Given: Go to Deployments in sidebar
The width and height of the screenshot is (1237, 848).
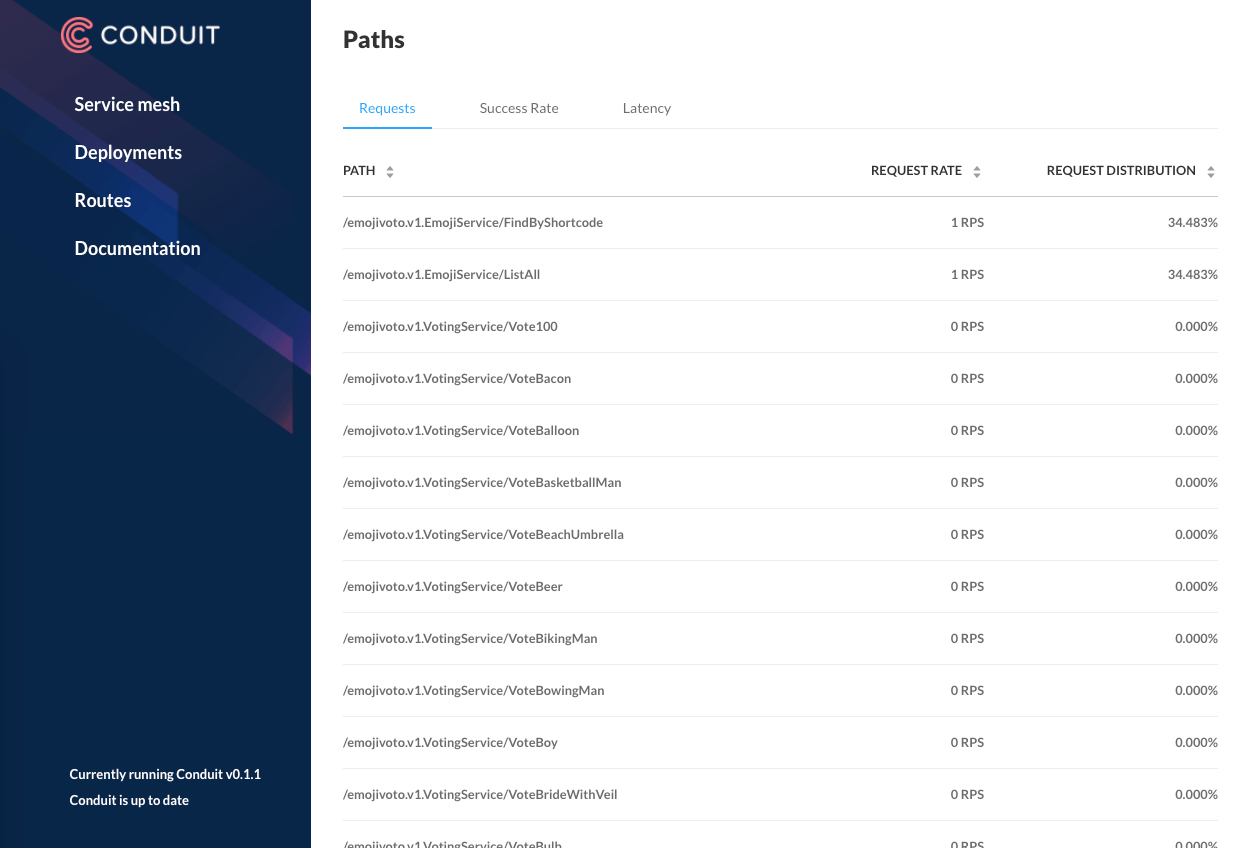Looking at the screenshot, I should tap(128, 153).
